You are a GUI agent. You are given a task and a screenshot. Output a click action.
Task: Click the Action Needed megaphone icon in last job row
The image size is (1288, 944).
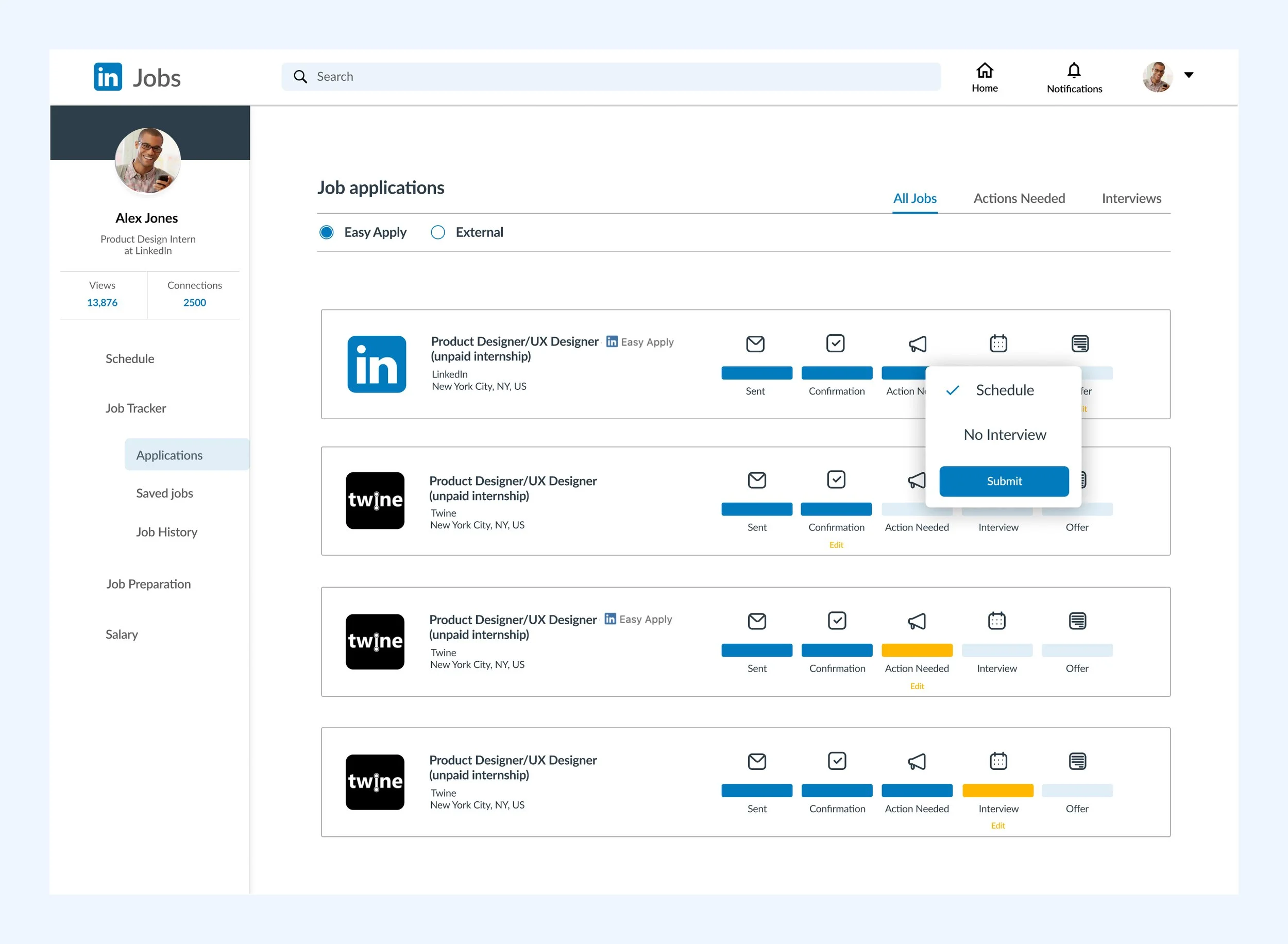pos(917,761)
